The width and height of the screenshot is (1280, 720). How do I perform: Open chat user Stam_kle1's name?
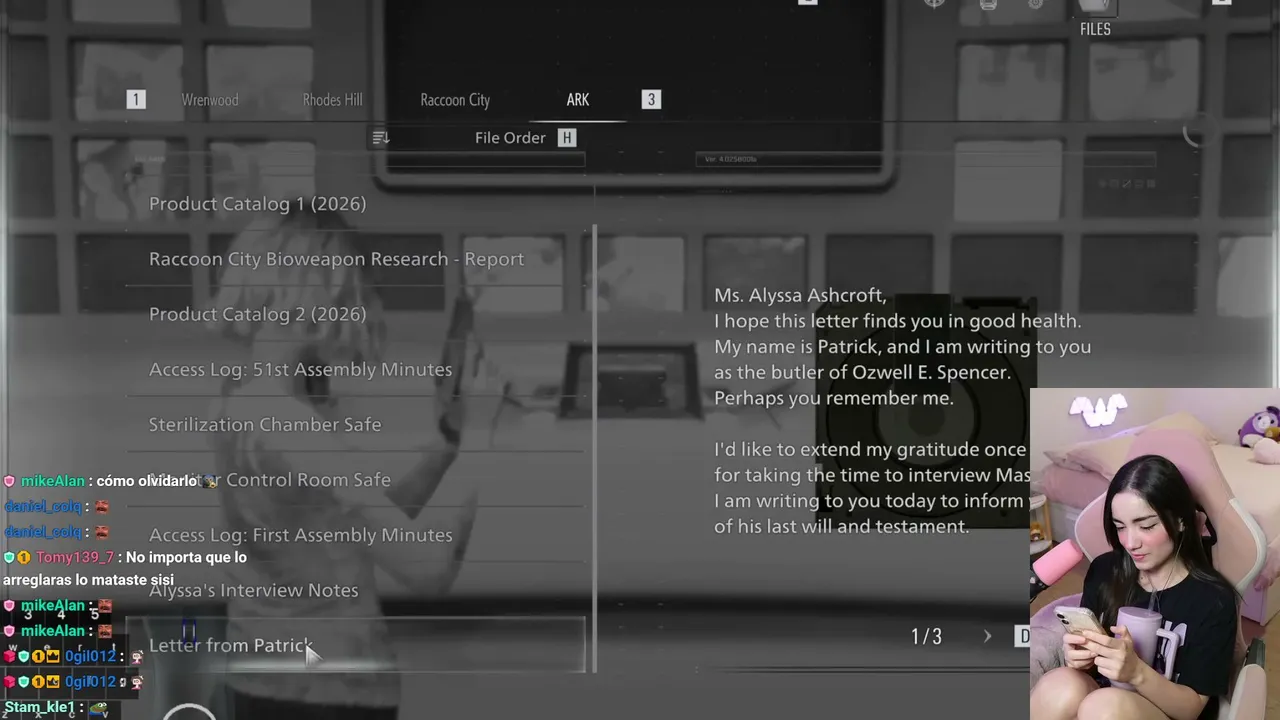[40, 707]
